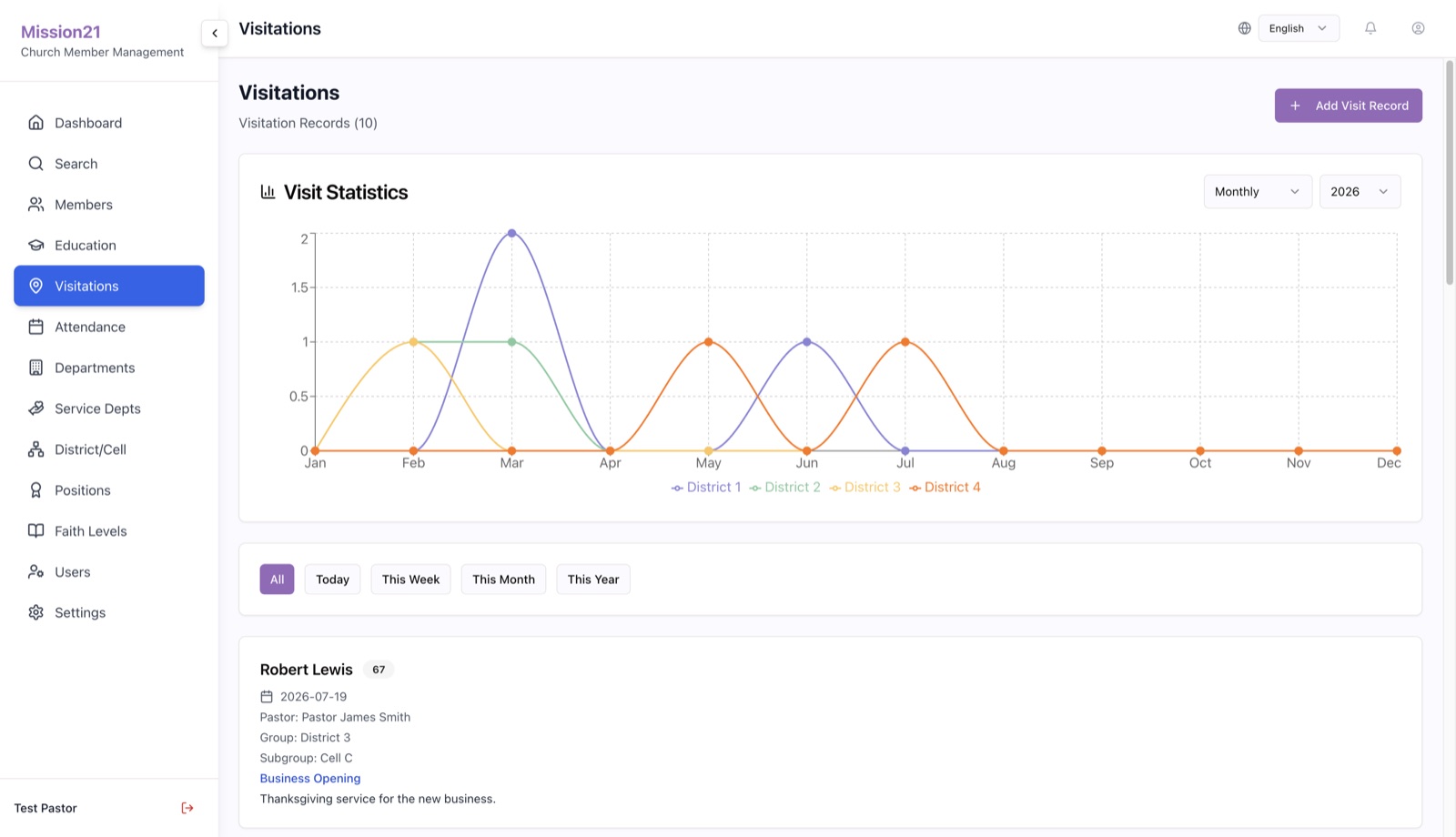Click the Dashboard home icon
Image resolution: width=1456 pixels, height=837 pixels.
coord(36,123)
